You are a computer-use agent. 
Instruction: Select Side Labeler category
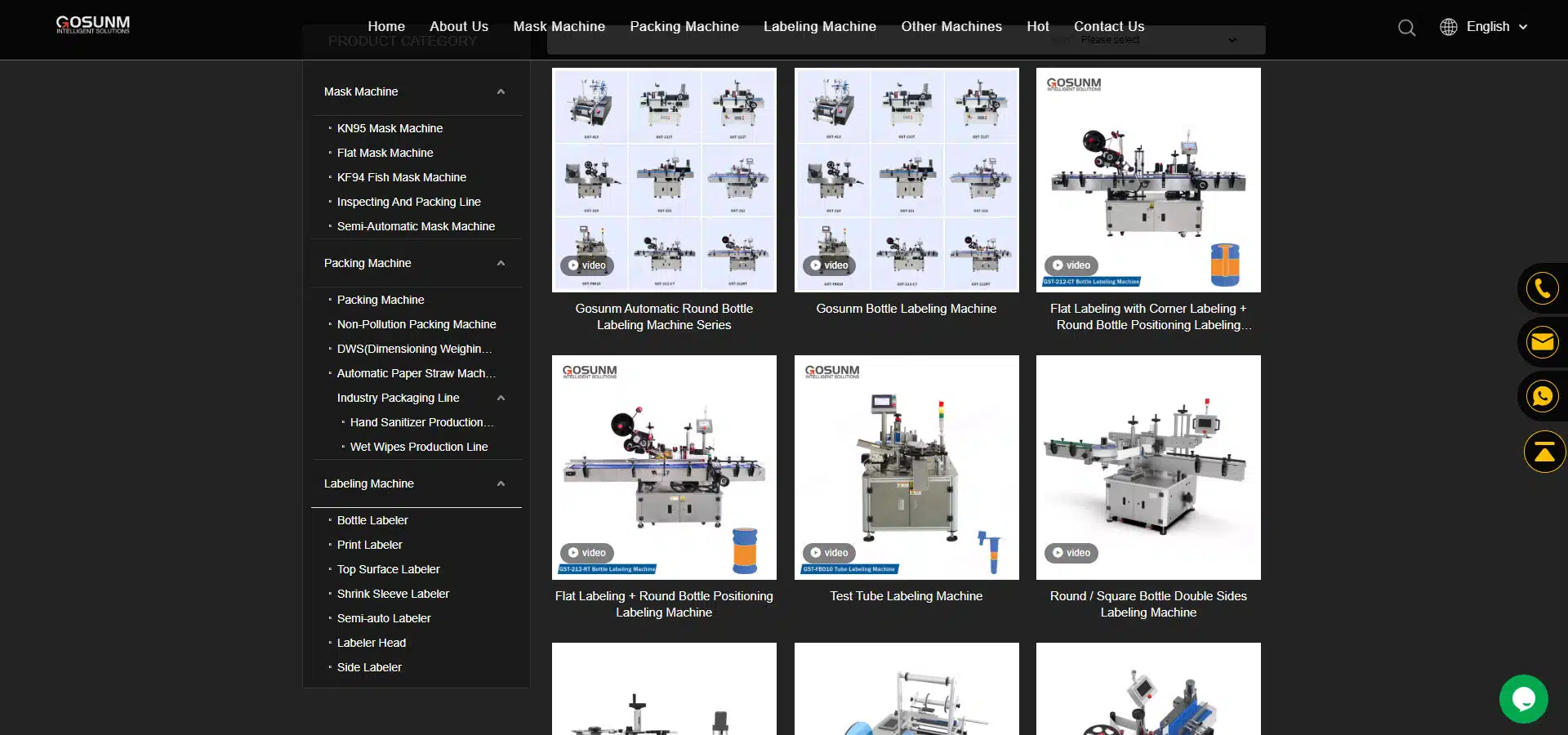pos(369,667)
